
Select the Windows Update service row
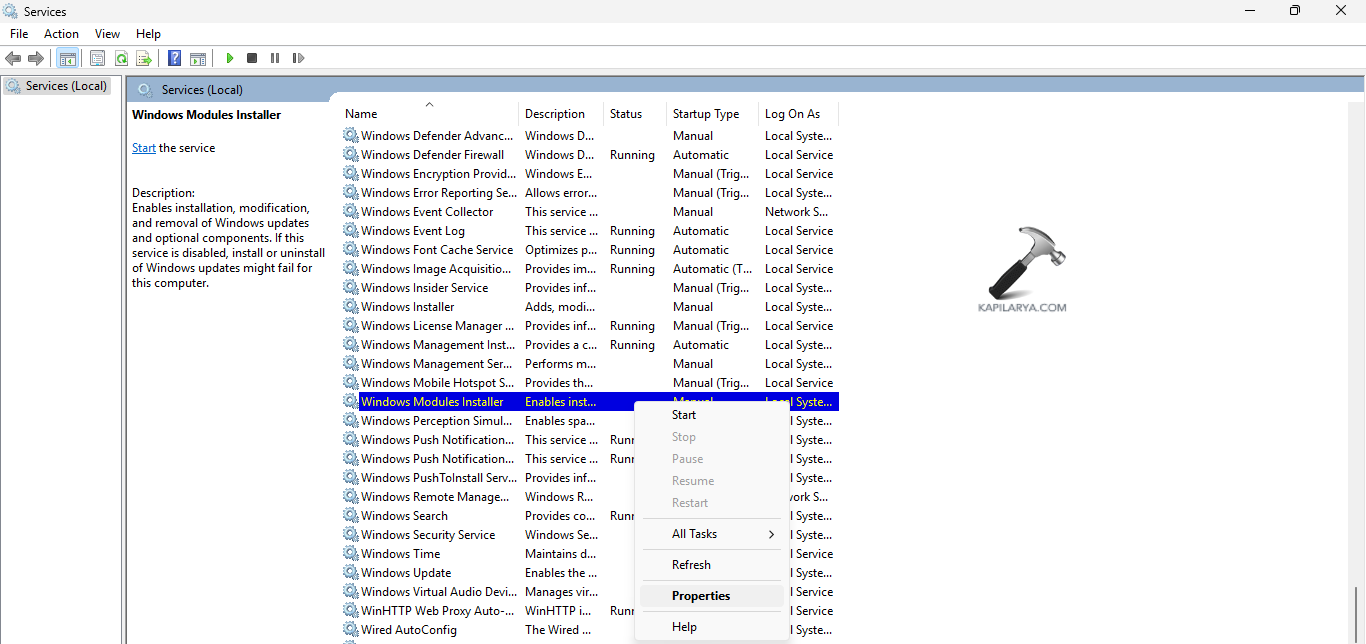coord(406,573)
